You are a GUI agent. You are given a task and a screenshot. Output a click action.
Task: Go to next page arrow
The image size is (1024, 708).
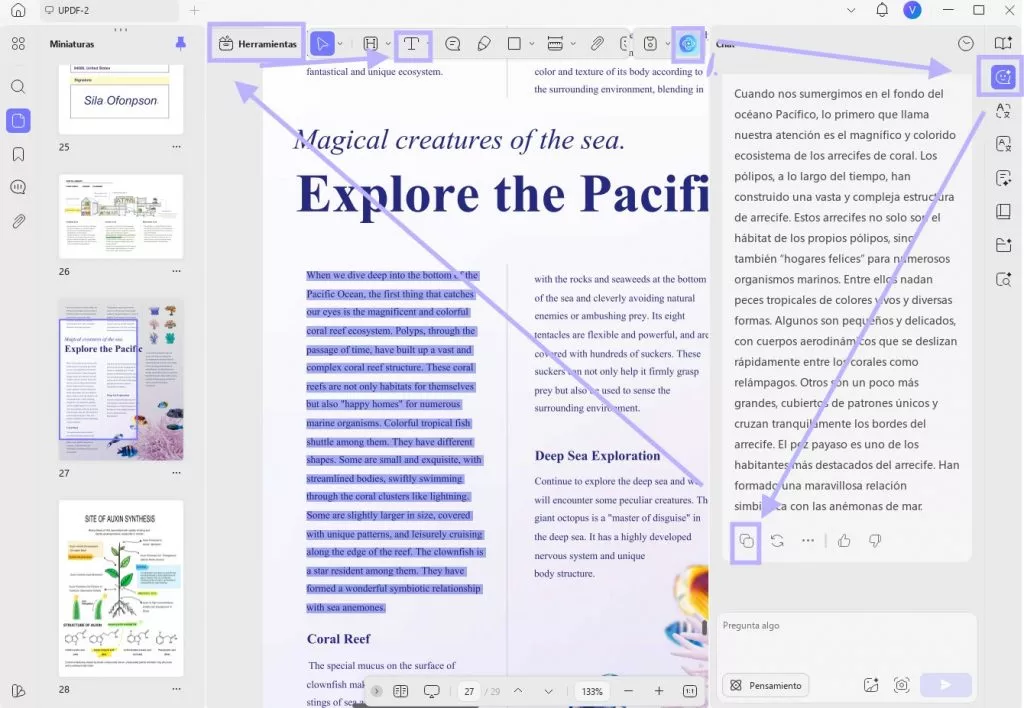coord(549,691)
